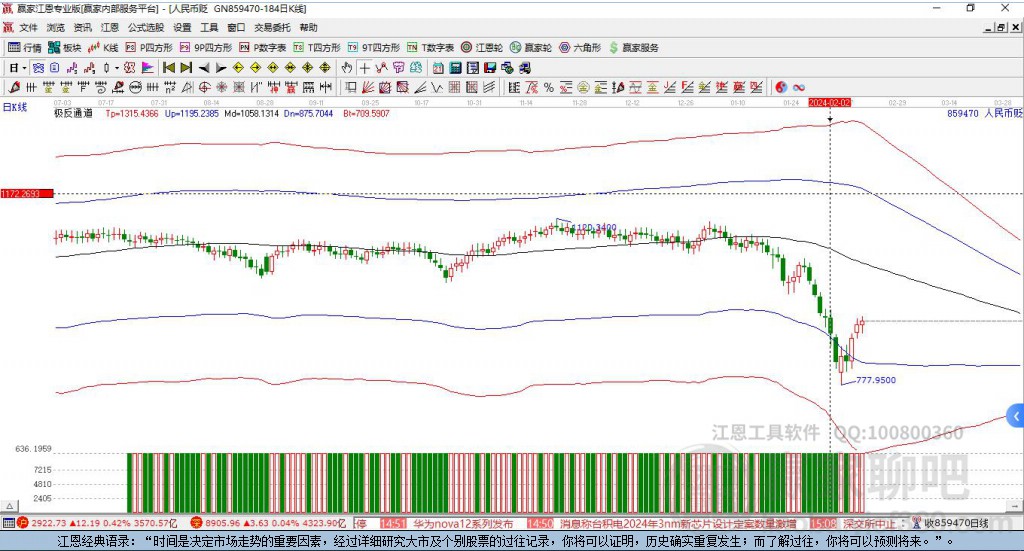Click the blue side-panel expand arrow

(x=1015, y=415)
